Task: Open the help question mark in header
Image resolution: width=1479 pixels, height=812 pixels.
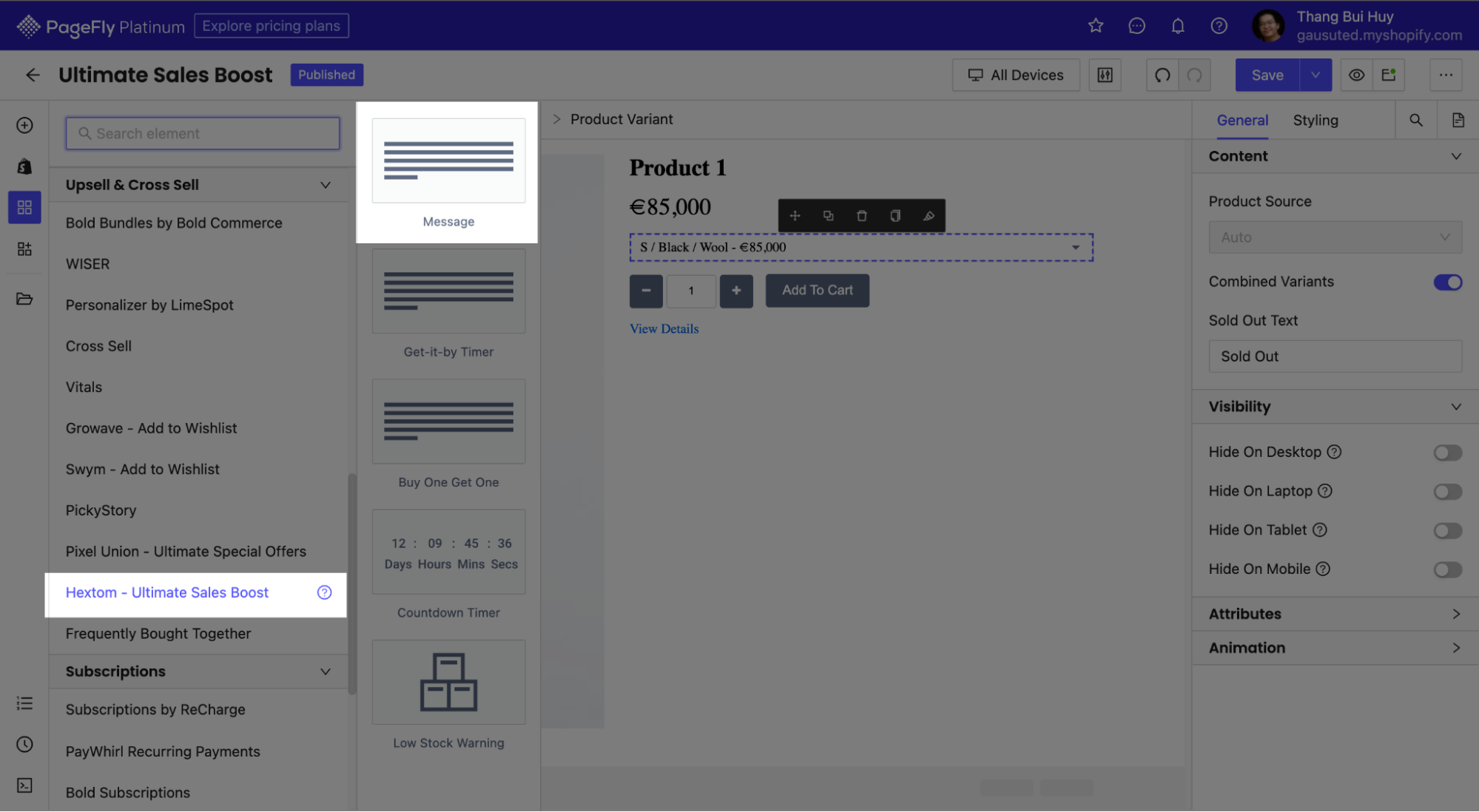Action: pyautogui.click(x=1219, y=26)
